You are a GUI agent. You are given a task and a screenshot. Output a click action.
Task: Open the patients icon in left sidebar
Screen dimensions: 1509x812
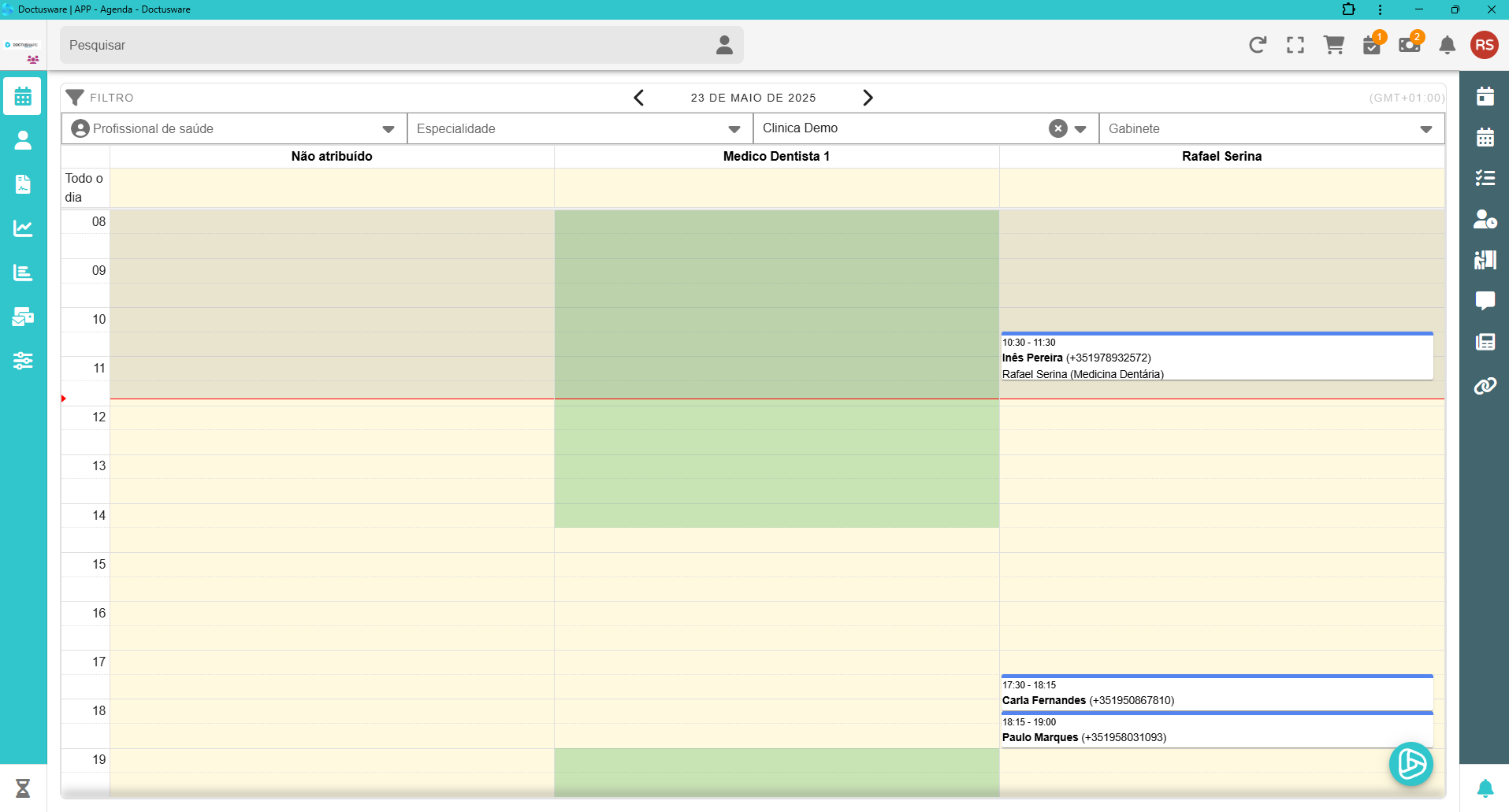point(23,140)
